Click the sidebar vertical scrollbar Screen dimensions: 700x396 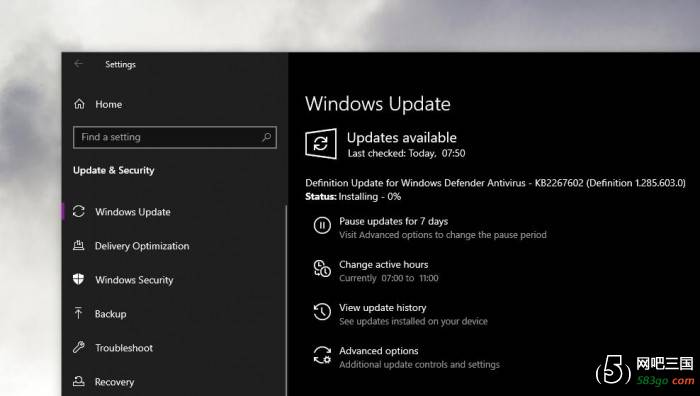(286, 299)
